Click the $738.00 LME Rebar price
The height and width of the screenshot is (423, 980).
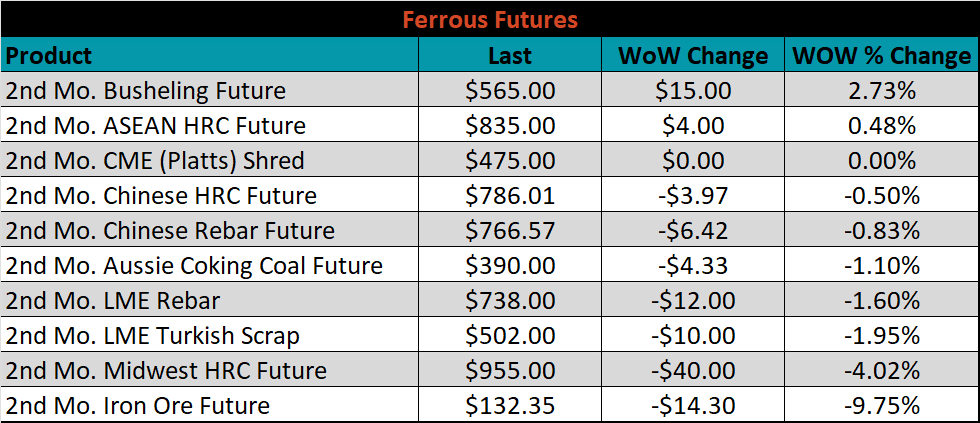tap(510, 300)
